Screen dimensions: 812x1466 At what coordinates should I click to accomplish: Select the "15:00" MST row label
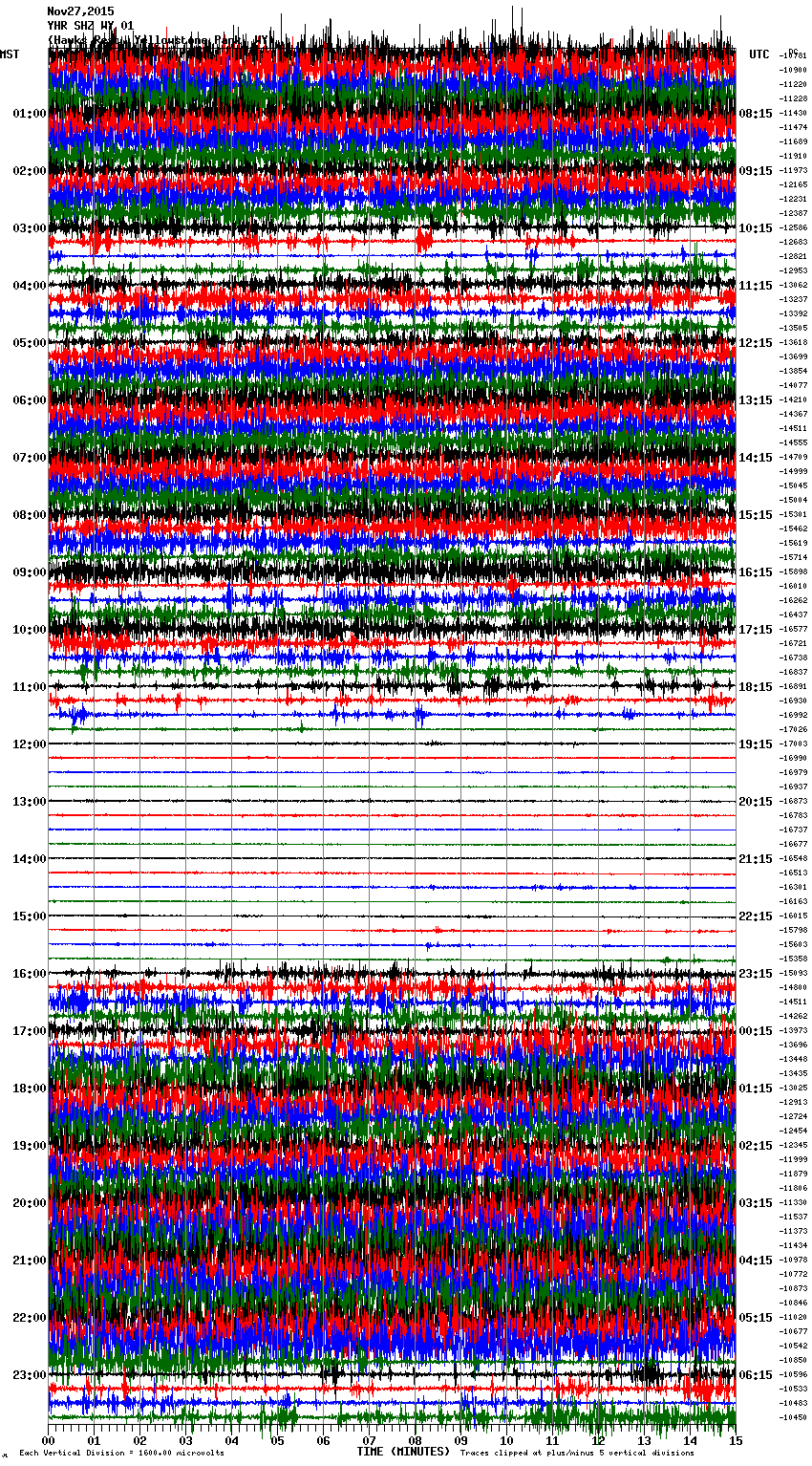point(30,916)
